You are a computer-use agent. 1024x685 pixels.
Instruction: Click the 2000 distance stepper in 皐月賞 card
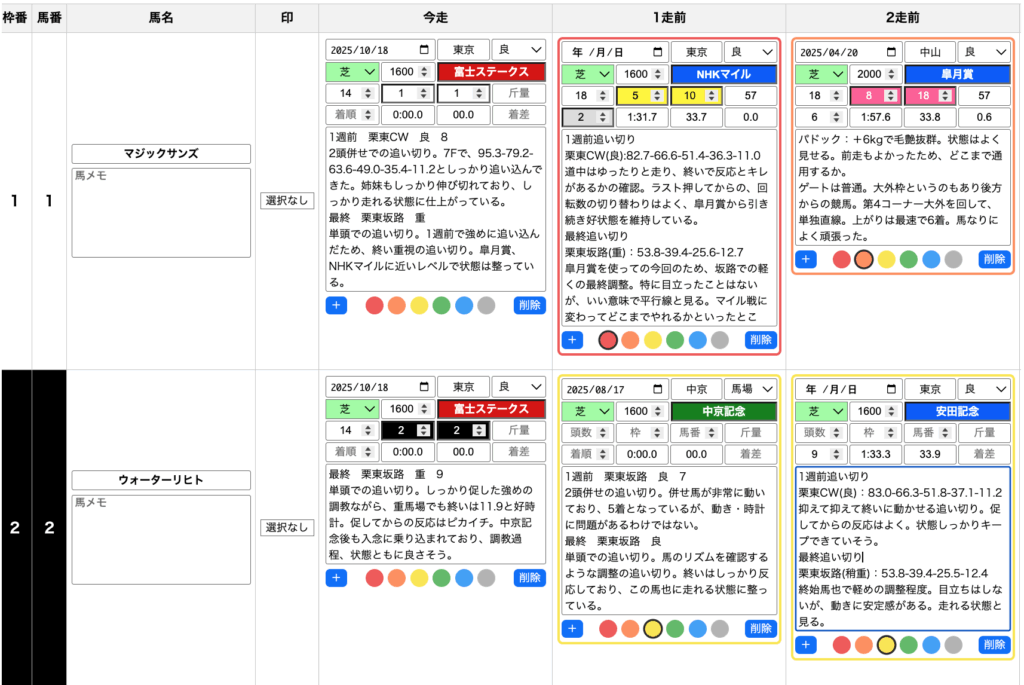[878, 73]
